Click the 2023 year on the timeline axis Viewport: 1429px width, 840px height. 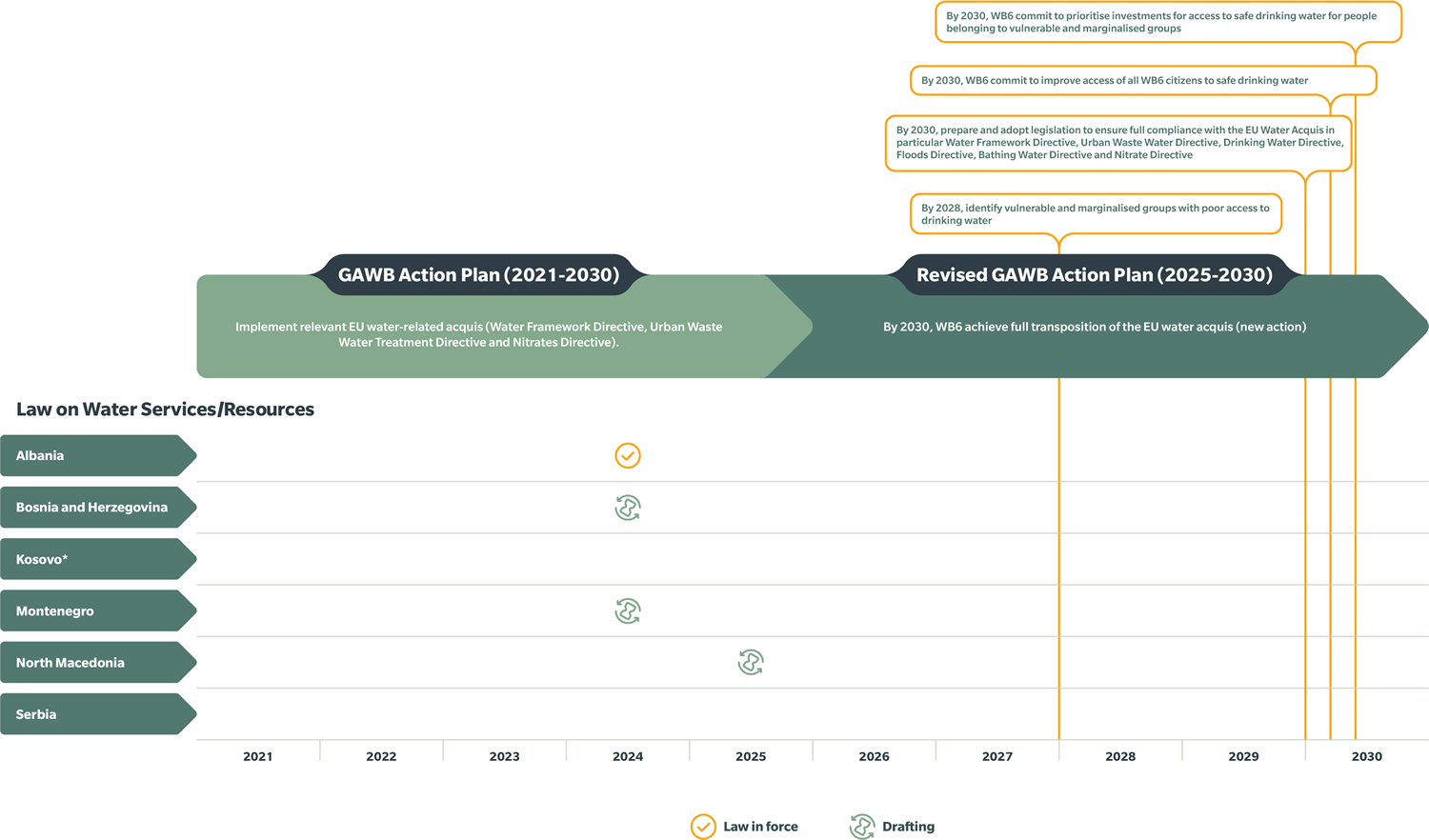pyautogui.click(x=505, y=756)
